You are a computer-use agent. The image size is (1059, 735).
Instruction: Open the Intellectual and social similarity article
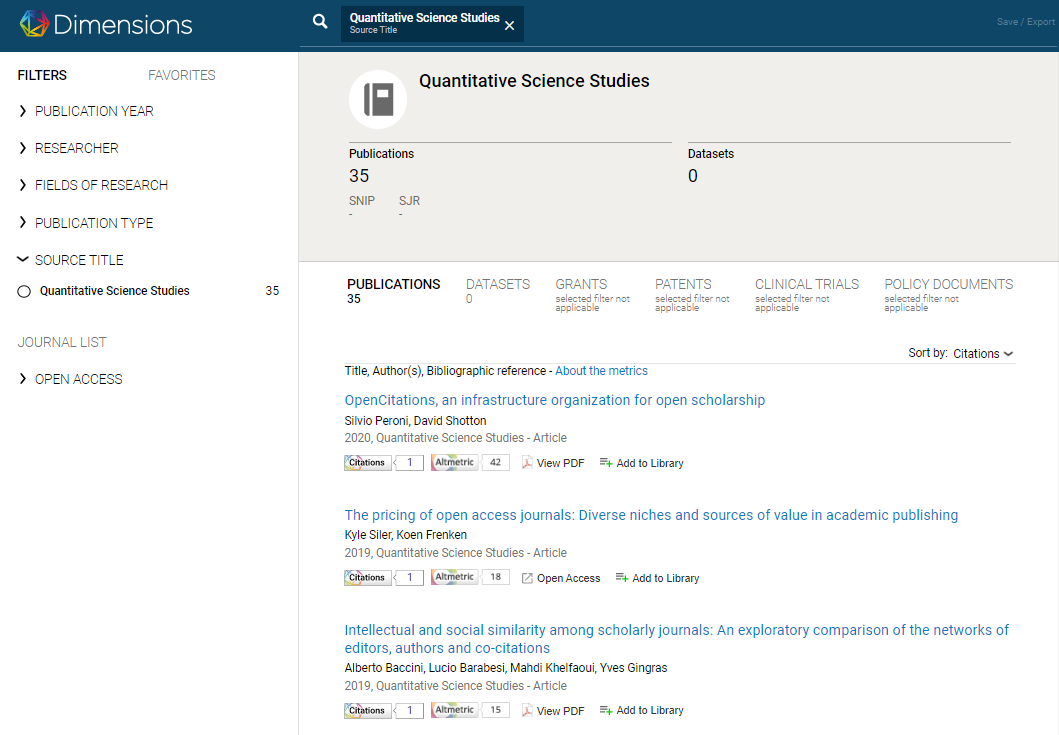pyautogui.click(x=676, y=639)
